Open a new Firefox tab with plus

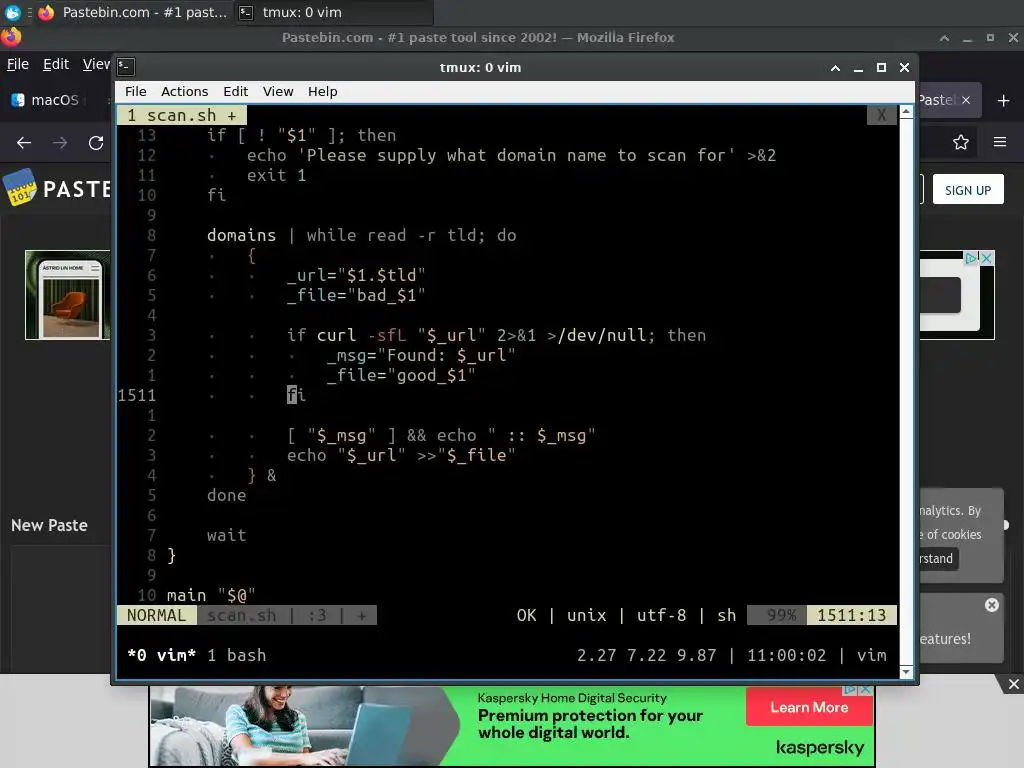point(1004,101)
